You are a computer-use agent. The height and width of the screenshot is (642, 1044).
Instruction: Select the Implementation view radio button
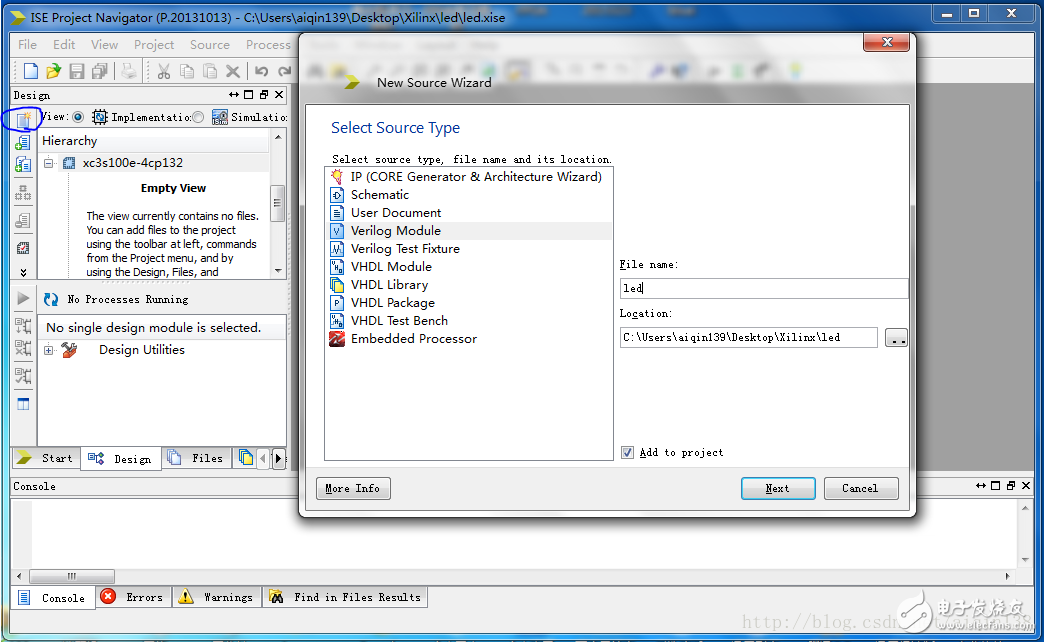(79, 117)
